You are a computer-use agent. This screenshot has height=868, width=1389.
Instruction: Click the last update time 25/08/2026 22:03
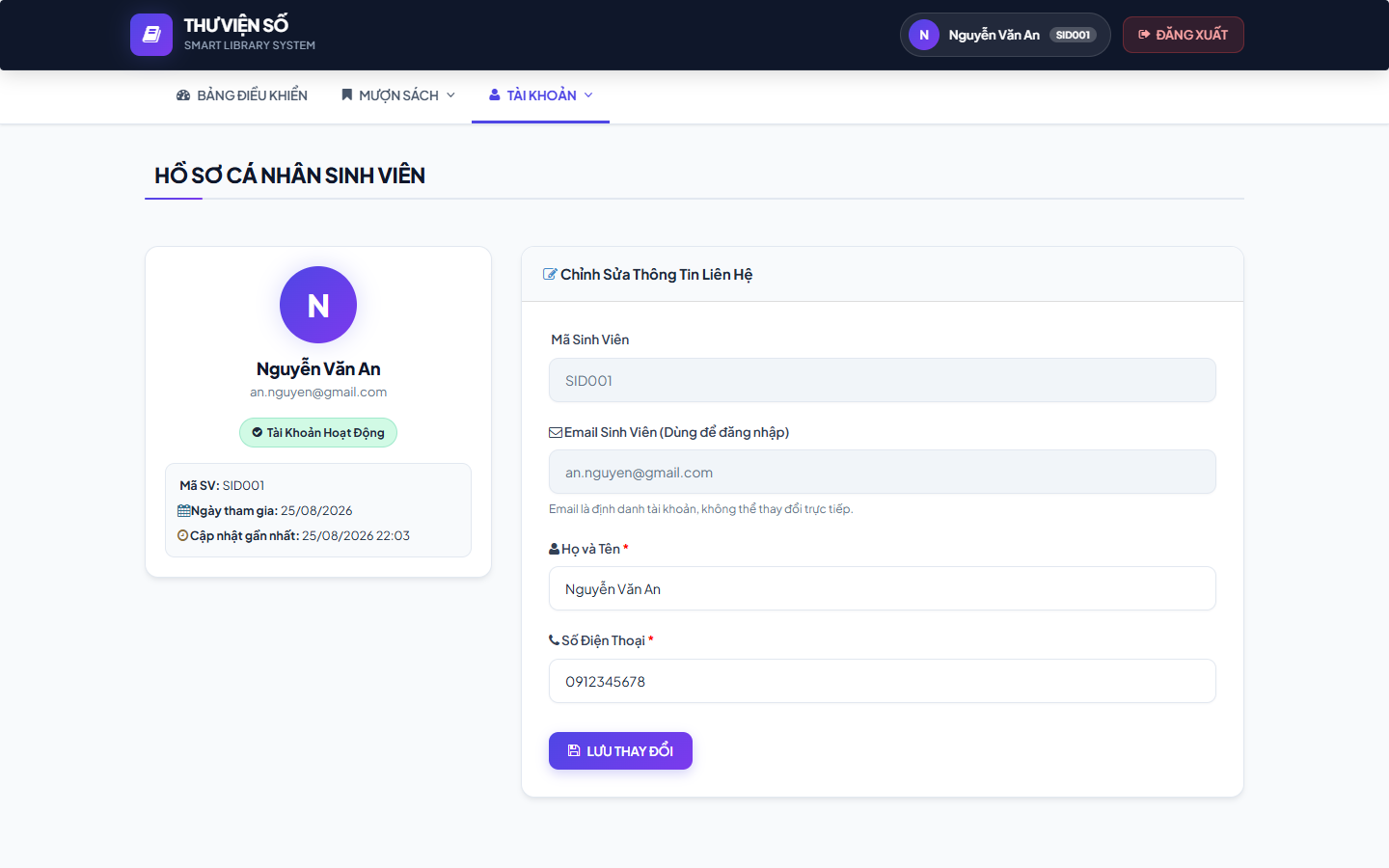pyautogui.click(x=356, y=535)
